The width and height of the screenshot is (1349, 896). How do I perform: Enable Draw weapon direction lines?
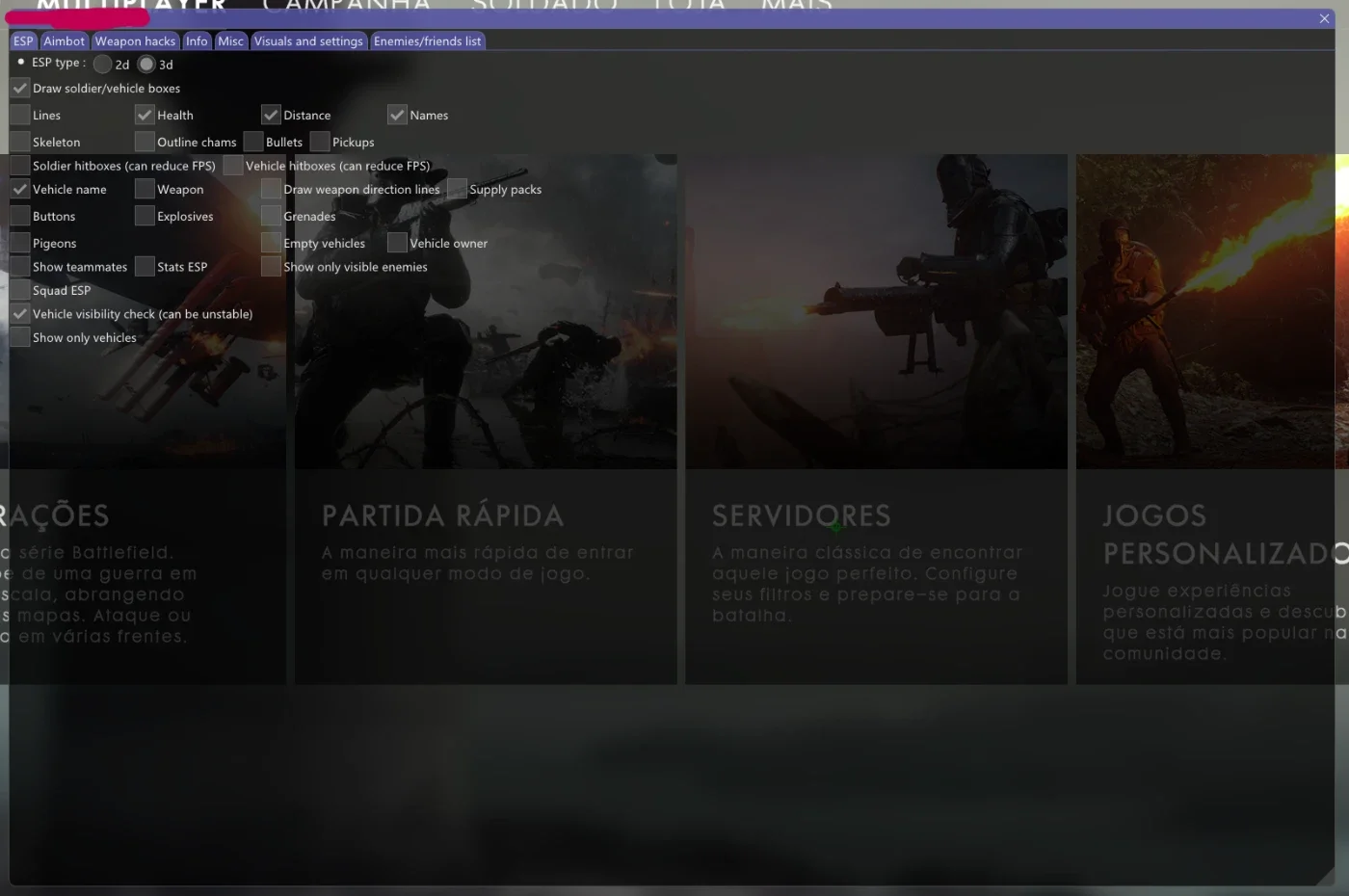coord(271,189)
